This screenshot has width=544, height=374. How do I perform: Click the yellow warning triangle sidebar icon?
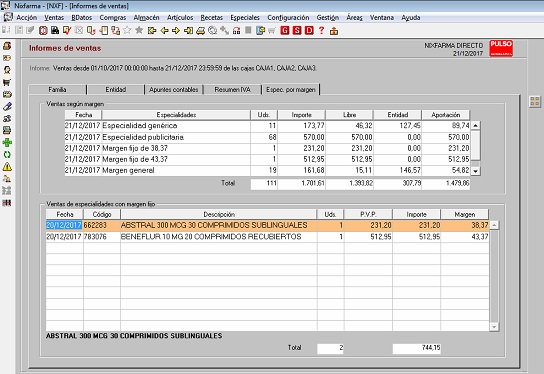7,167
